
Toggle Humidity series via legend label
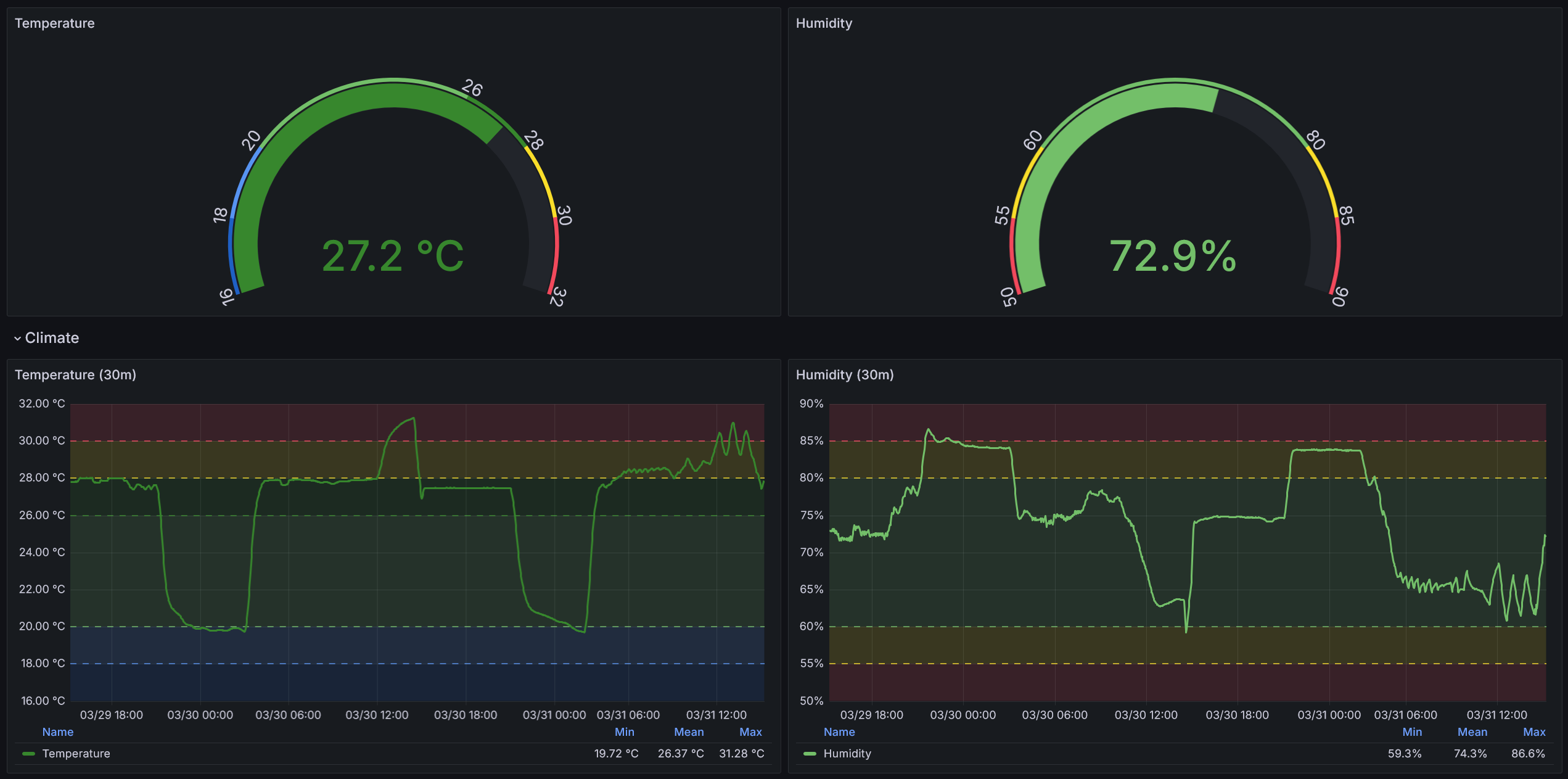[847, 754]
